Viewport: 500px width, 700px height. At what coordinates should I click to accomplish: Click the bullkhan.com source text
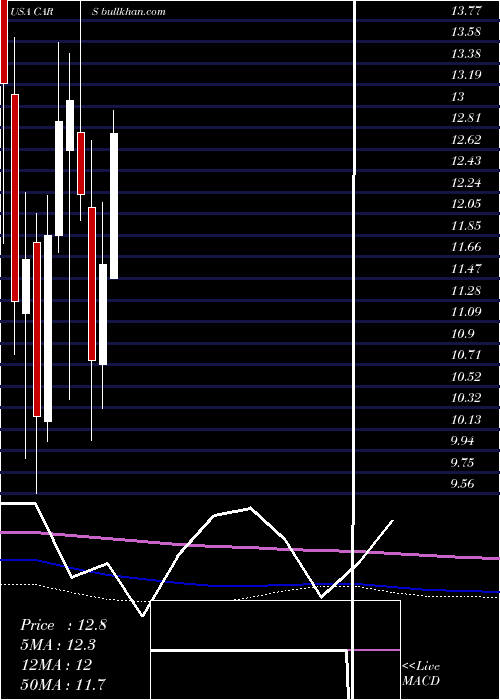133,12
